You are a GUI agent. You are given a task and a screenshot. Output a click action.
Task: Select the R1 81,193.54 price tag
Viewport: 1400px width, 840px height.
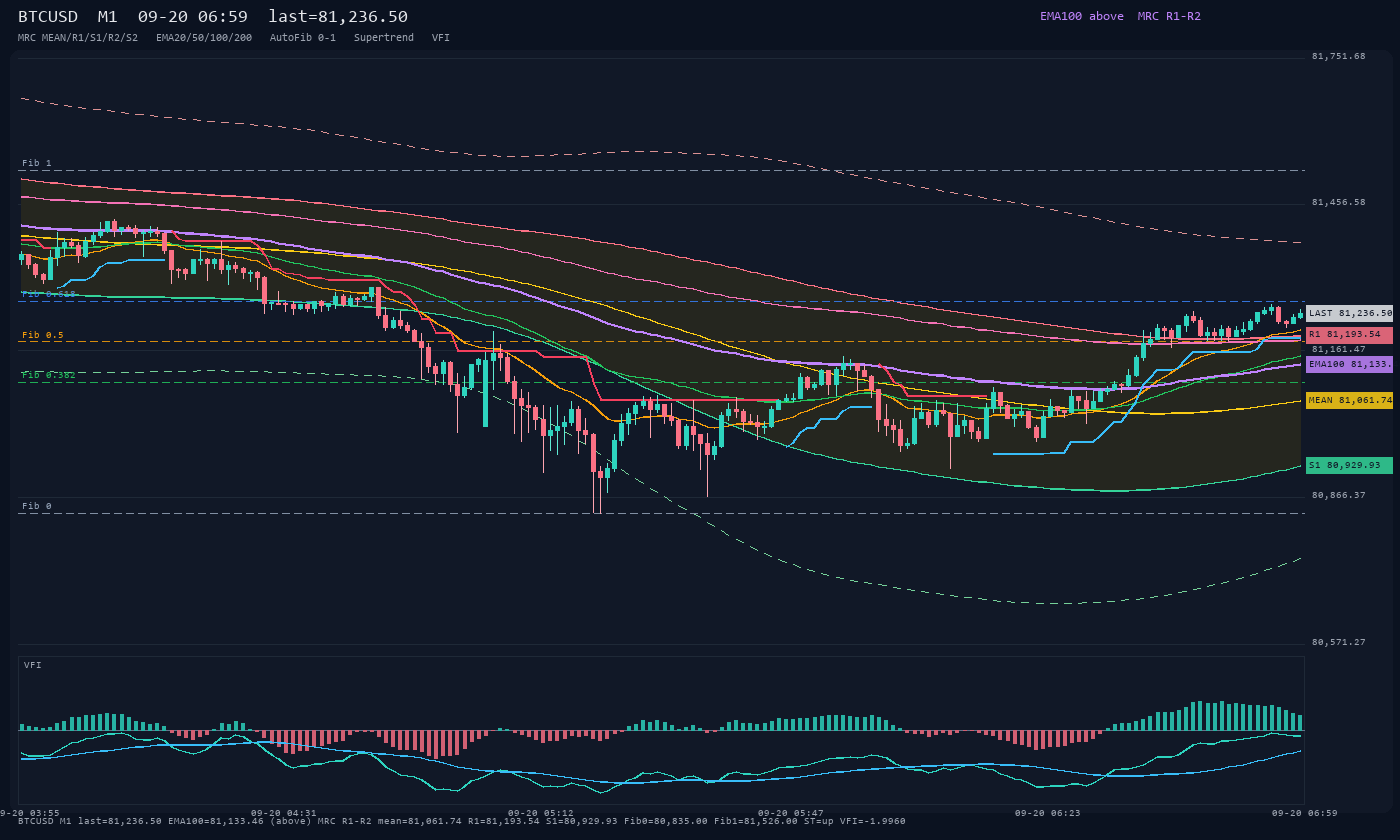click(x=1349, y=335)
